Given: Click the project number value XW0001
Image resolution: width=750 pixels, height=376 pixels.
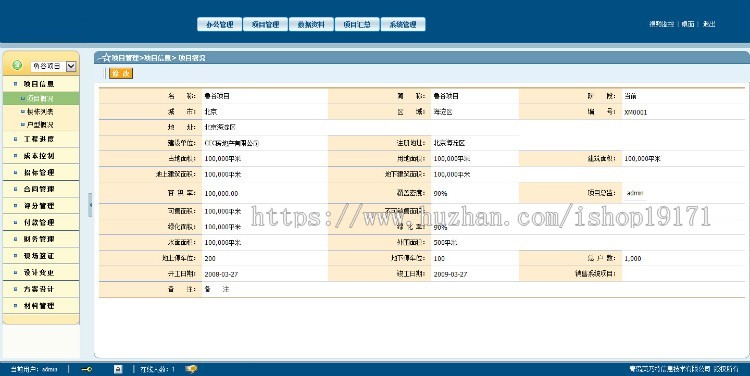Looking at the screenshot, I should 636,112.
